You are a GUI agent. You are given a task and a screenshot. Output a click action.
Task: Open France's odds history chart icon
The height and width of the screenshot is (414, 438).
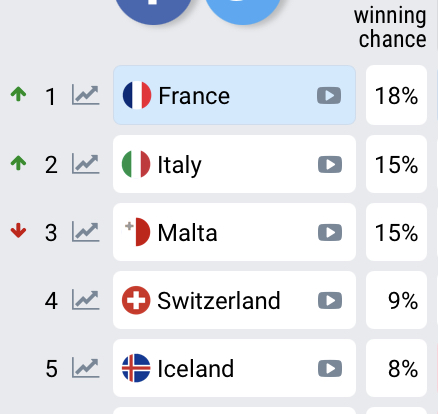(86, 95)
